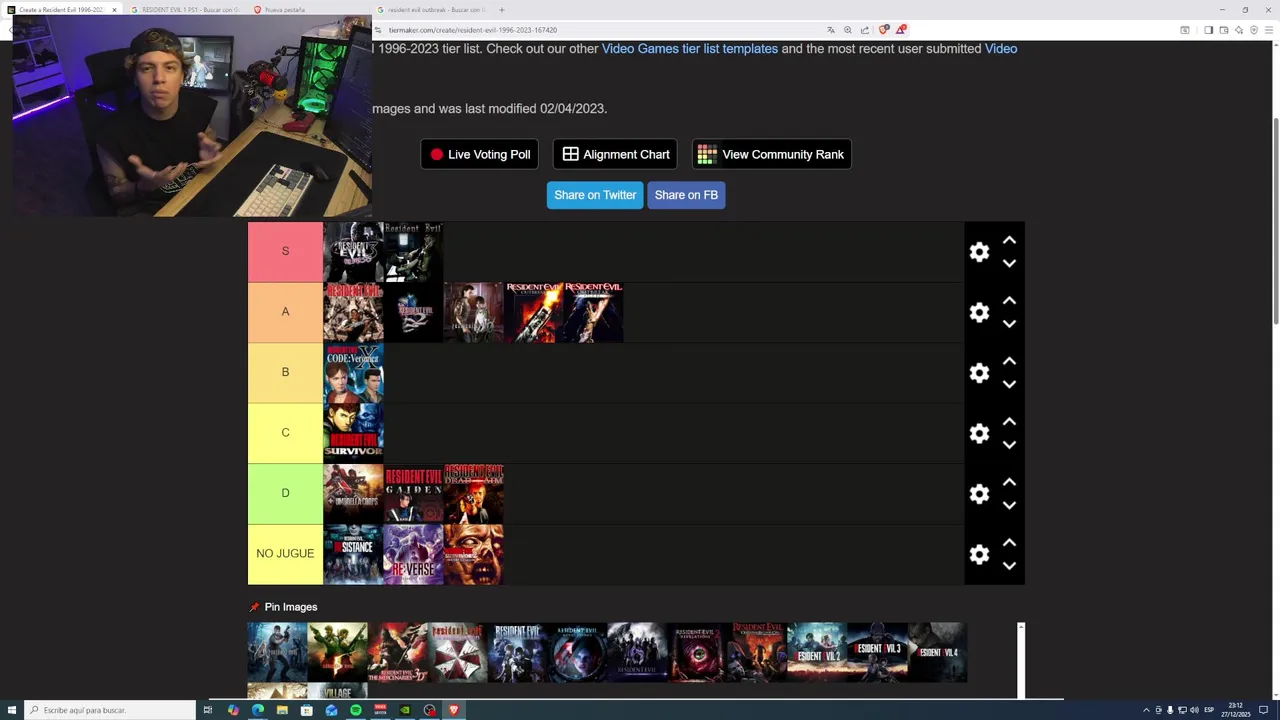Screen dimensions: 1280x720
Task: Open settings gear for NO JUGUE row
Action: pos(979,554)
